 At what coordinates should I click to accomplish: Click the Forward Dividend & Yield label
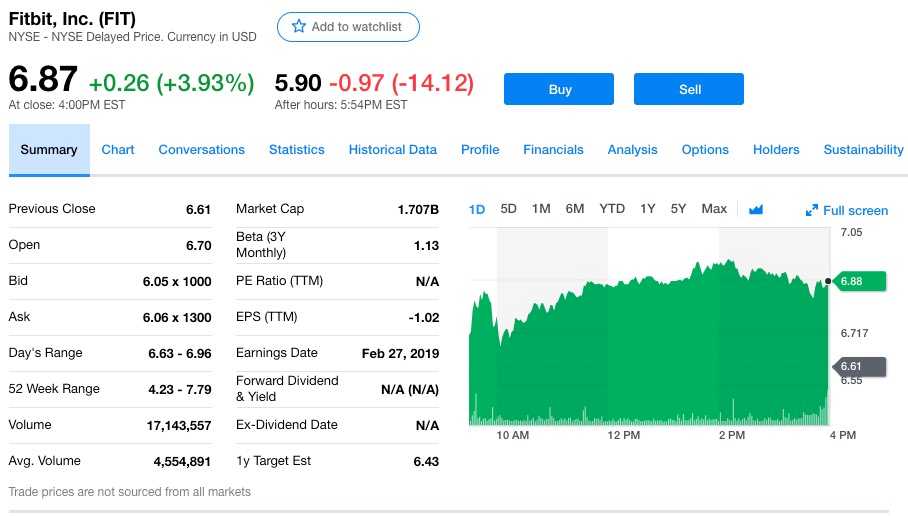(287, 389)
